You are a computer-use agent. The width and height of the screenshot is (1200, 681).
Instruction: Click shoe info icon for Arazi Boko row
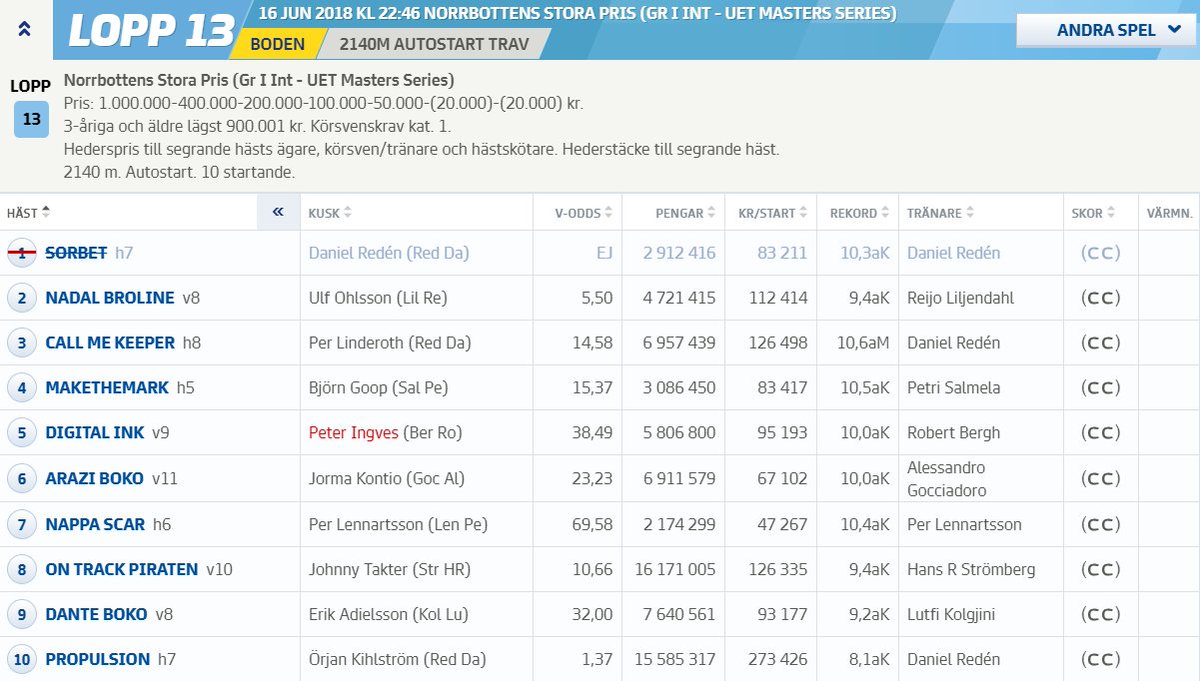pos(1101,480)
